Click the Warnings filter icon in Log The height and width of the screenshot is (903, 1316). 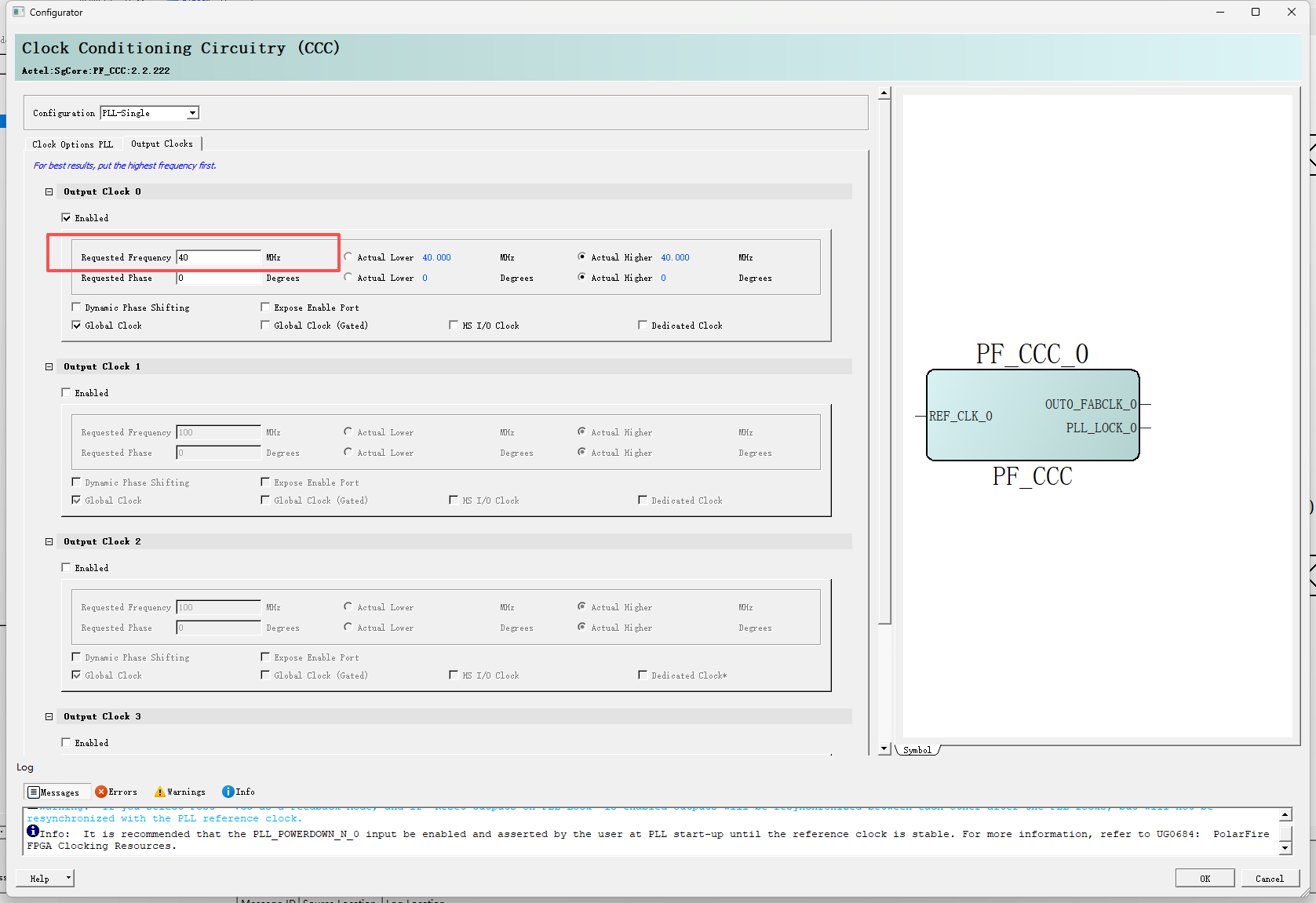(160, 792)
